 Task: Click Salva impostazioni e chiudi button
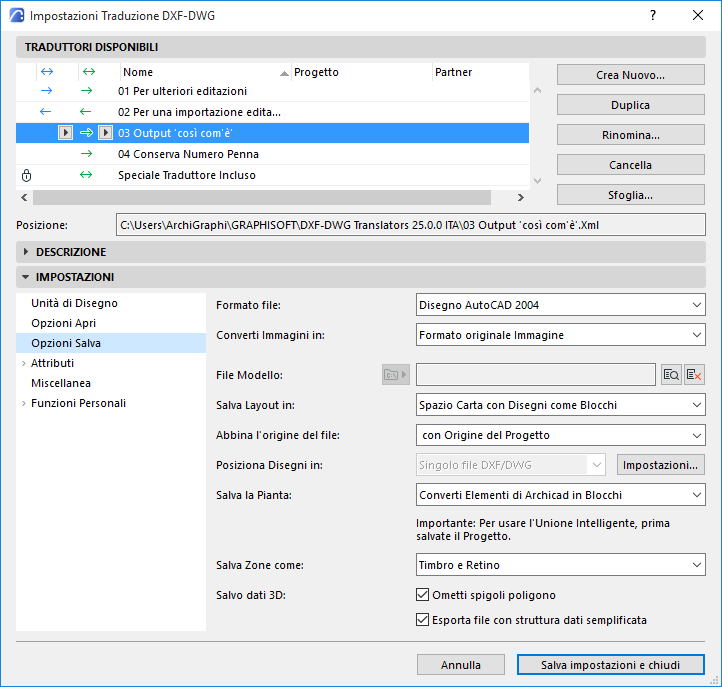[x=611, y=665]
